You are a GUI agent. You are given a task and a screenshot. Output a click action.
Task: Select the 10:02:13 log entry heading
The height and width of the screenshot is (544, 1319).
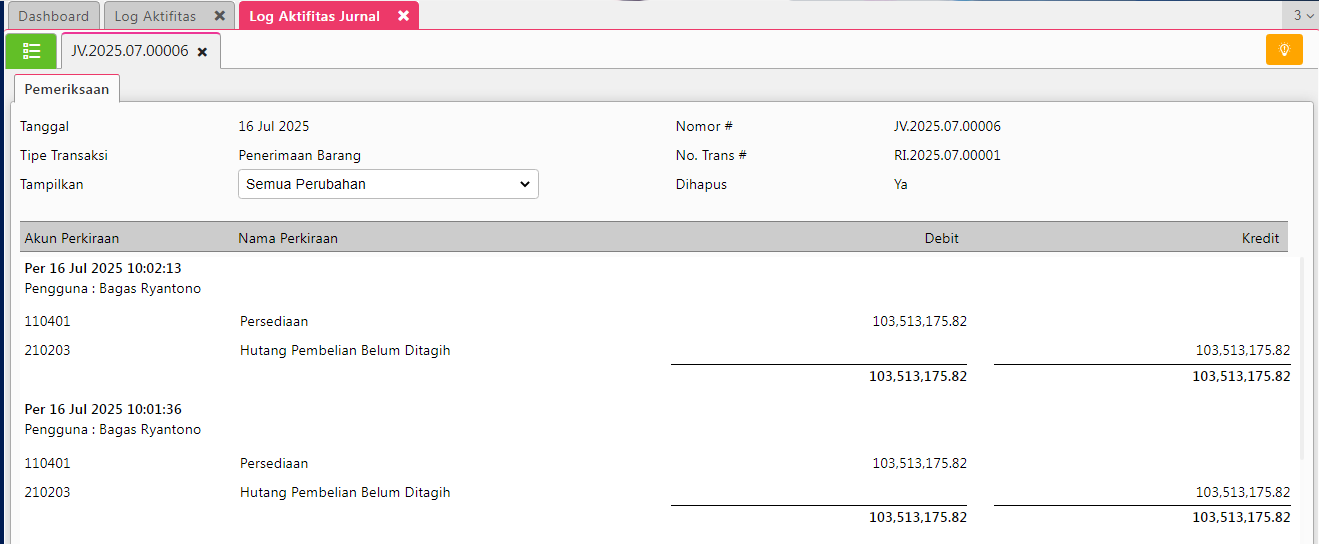click(103, 268)
